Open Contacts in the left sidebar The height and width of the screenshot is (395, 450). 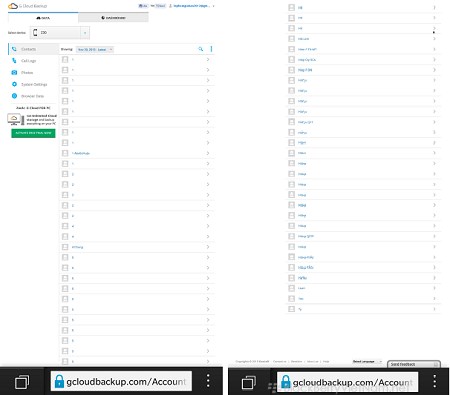[33, 49]
